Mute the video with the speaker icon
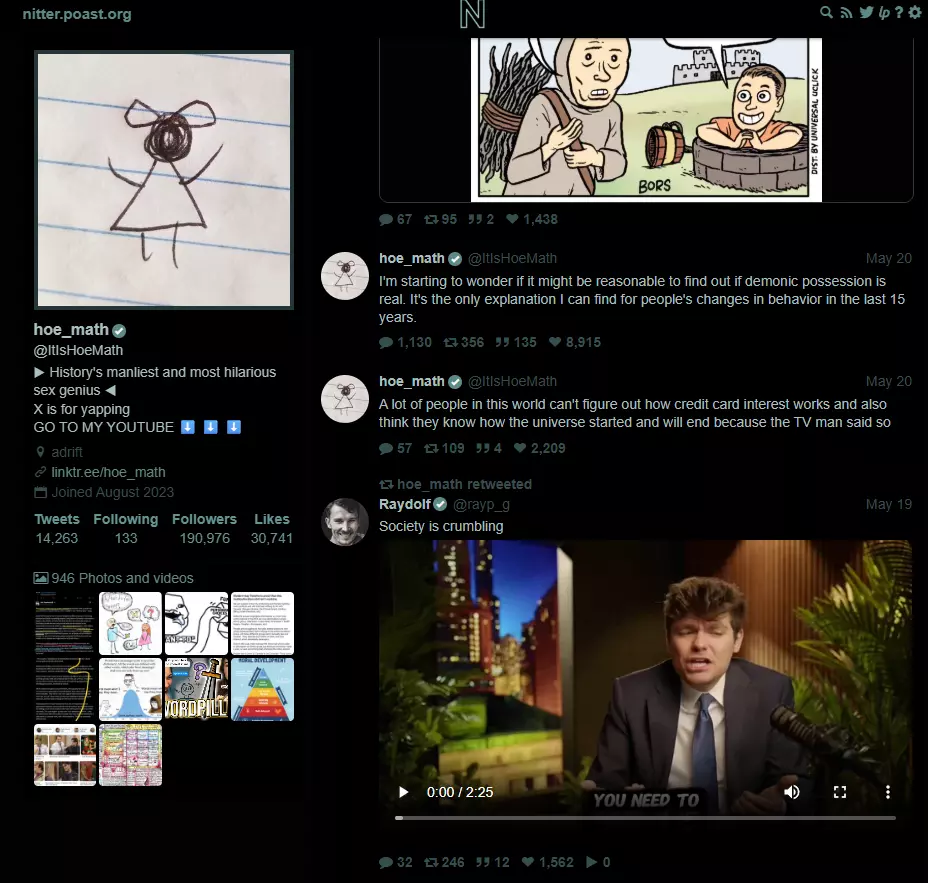 pos(792,792)
